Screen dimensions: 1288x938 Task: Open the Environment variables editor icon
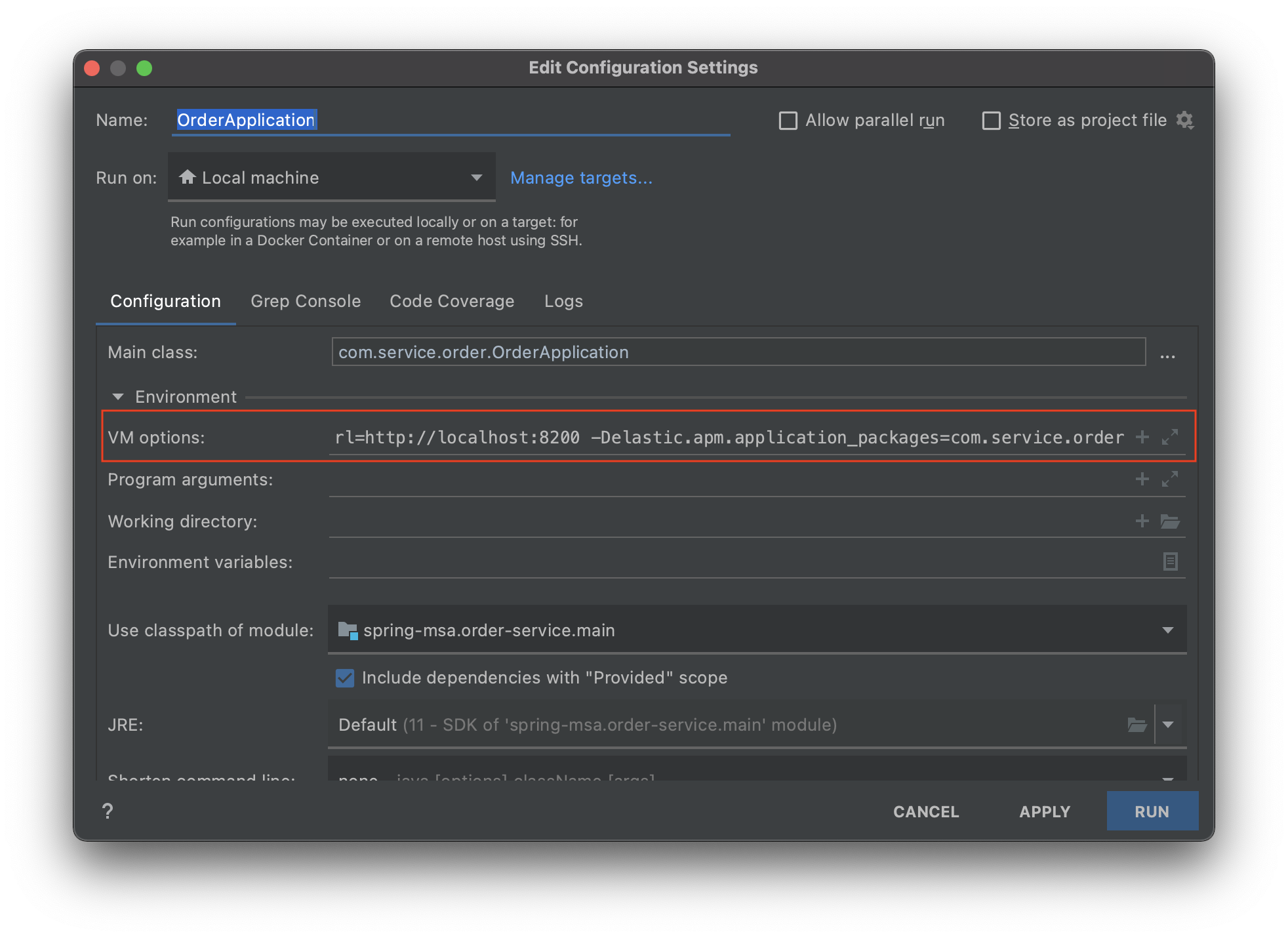coord(1170,561)
